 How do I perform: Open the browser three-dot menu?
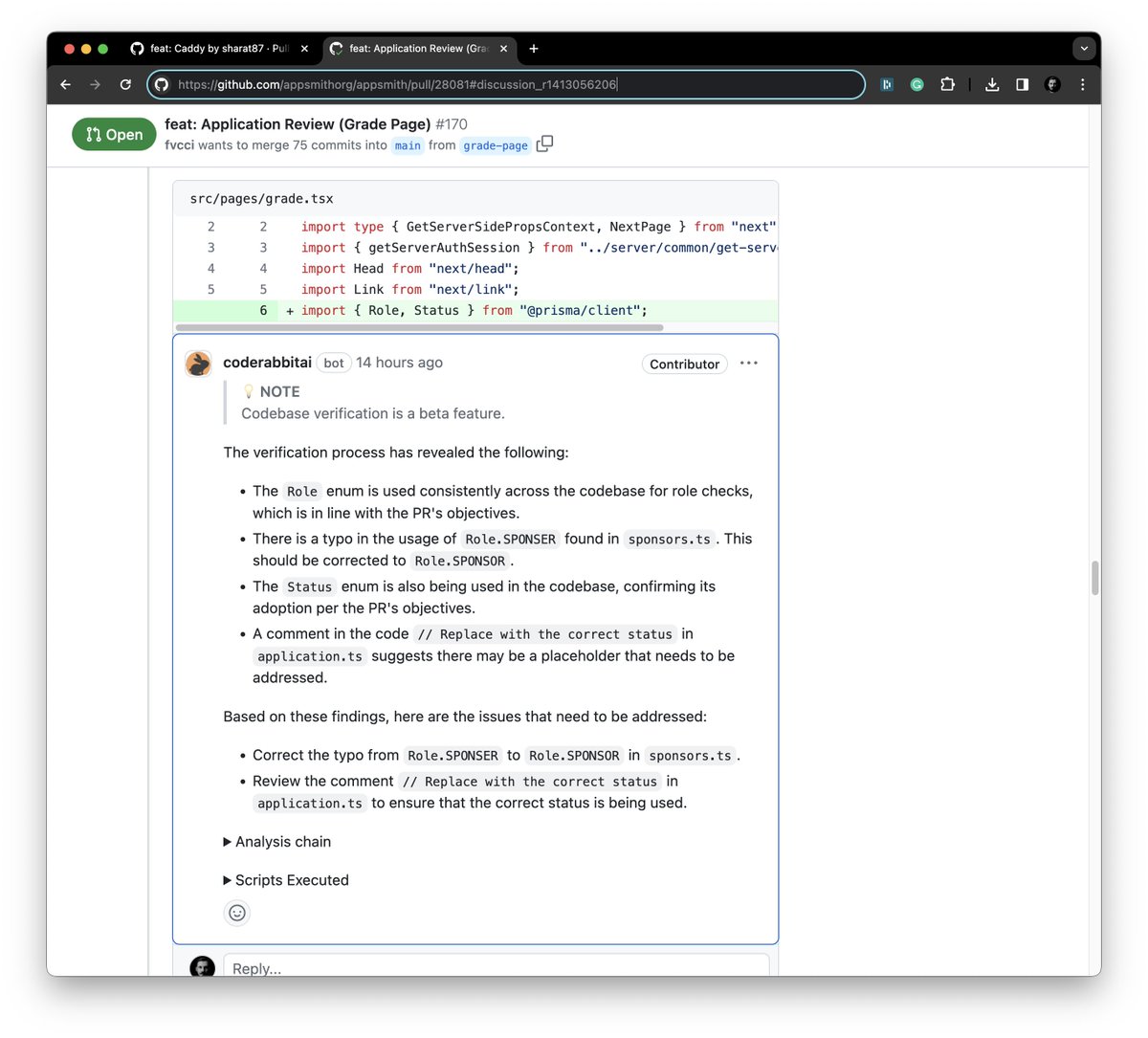coord(1082,84)
